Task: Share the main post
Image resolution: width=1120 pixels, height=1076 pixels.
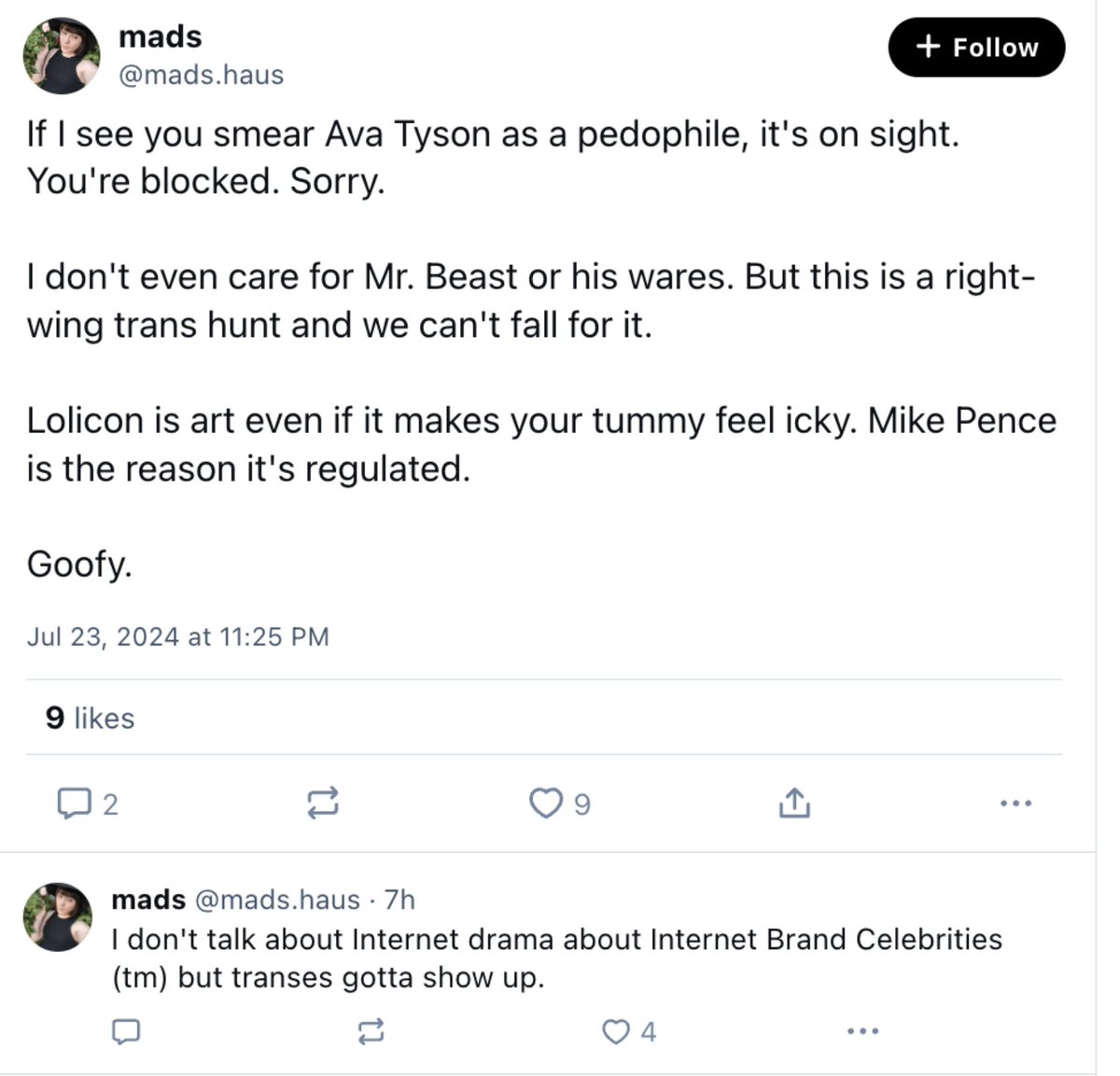Action: 794,803
